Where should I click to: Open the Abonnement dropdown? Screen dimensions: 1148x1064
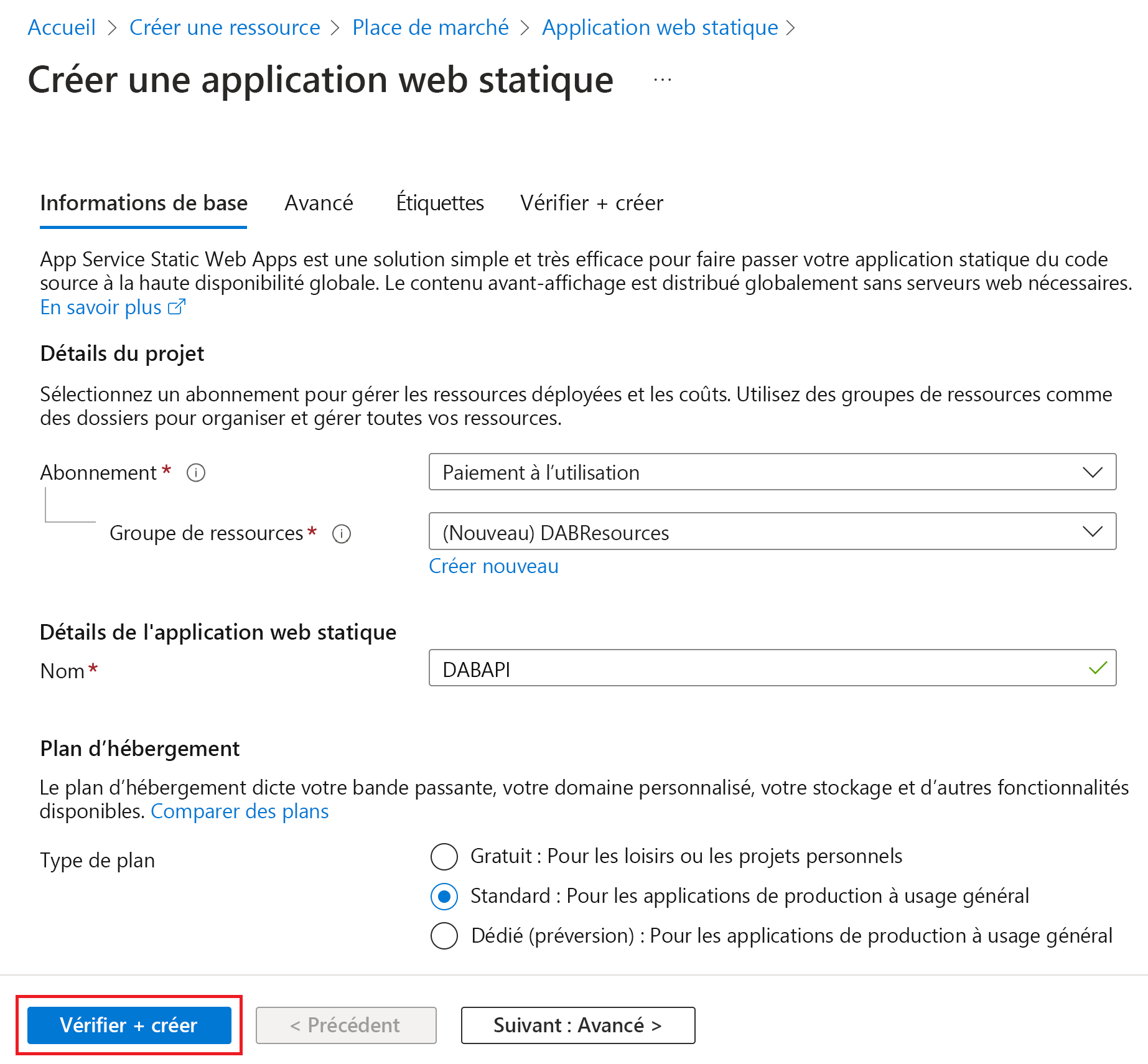(x=772, y=472)
